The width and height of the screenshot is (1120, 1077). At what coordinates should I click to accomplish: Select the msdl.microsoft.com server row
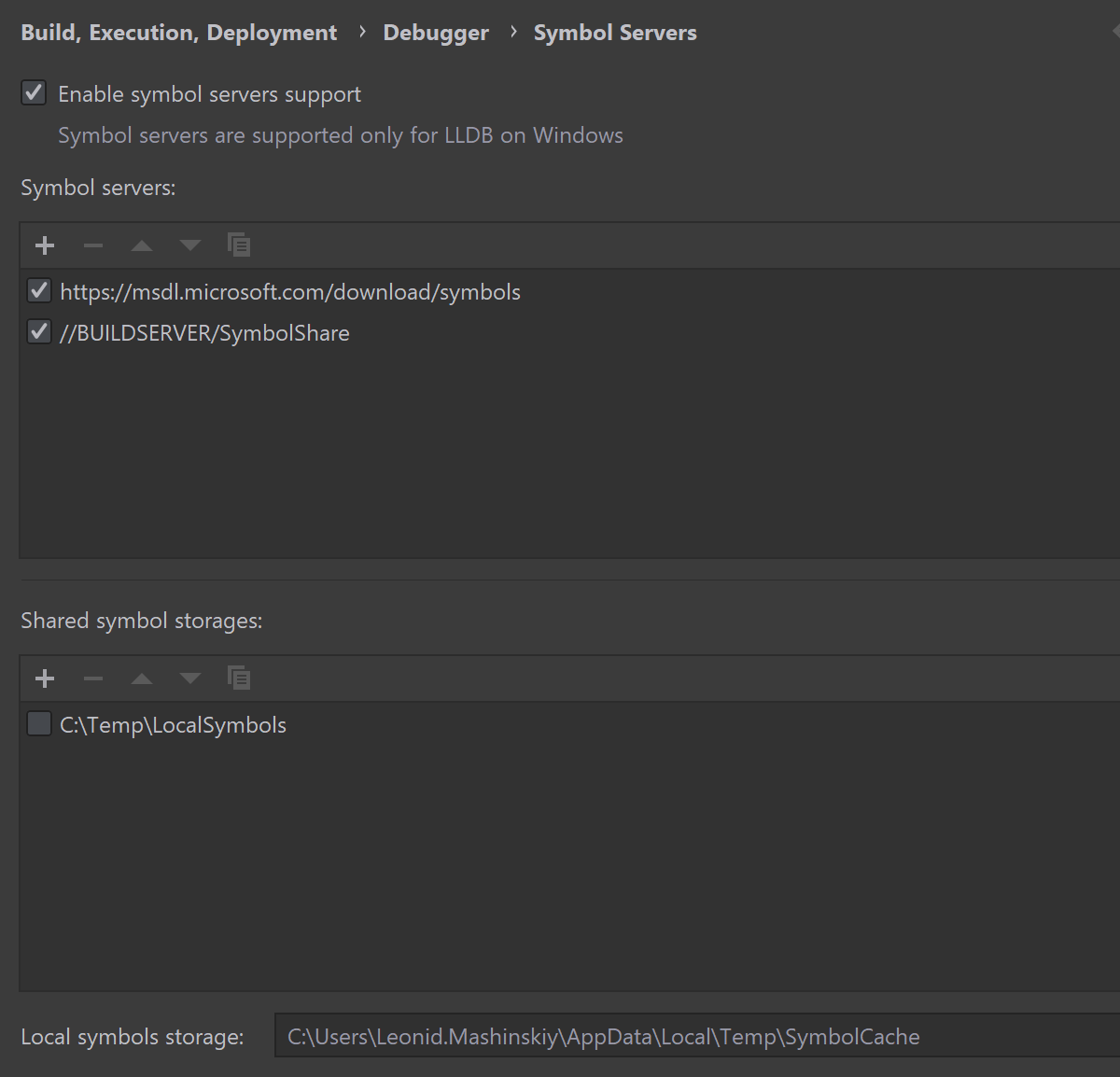pyautogui.click(x=289, y=291)
